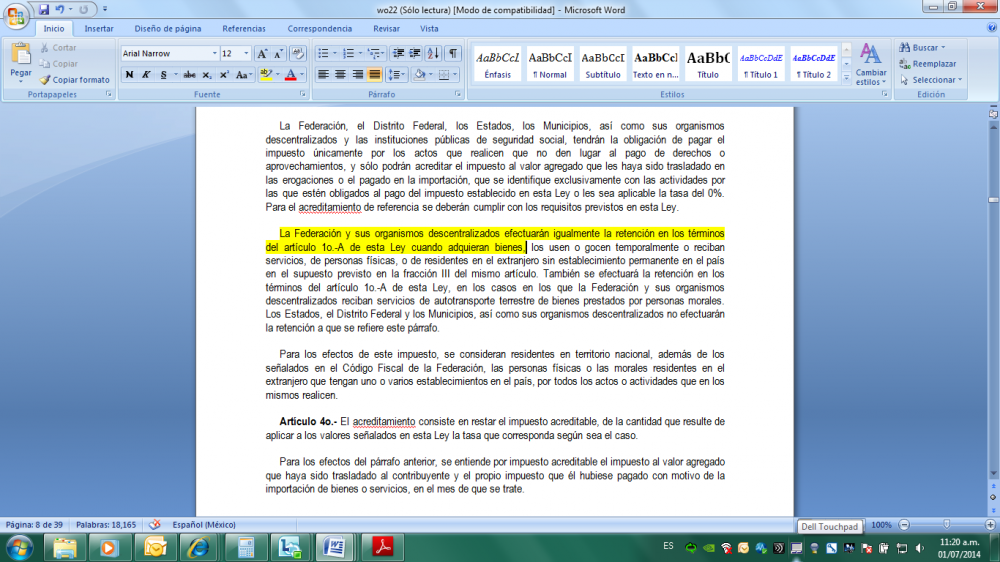Go to the Revisar tab
The image size is (1000, 562).
click(386, 29)
